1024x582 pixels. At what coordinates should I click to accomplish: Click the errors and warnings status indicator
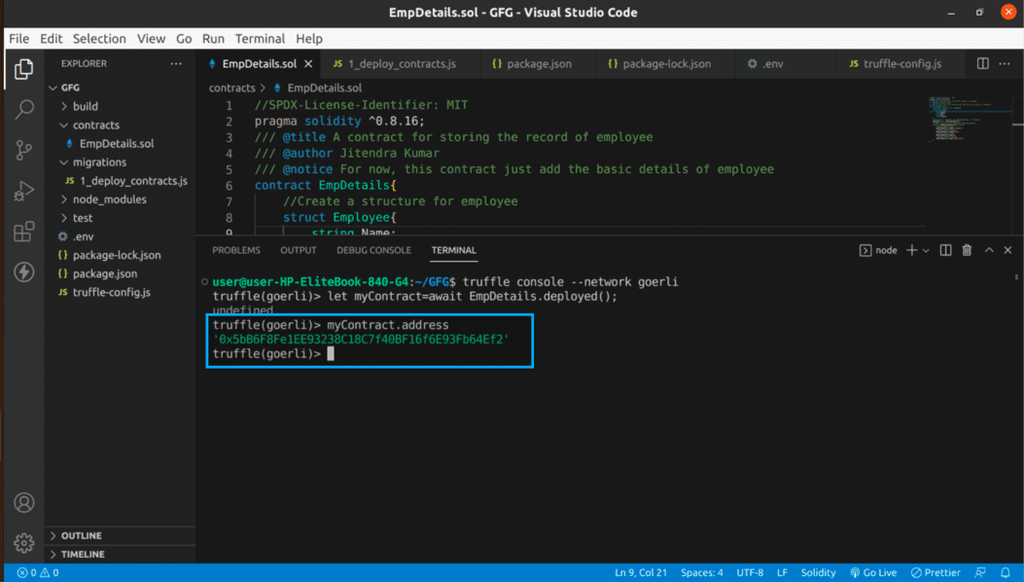pos(38,572)
